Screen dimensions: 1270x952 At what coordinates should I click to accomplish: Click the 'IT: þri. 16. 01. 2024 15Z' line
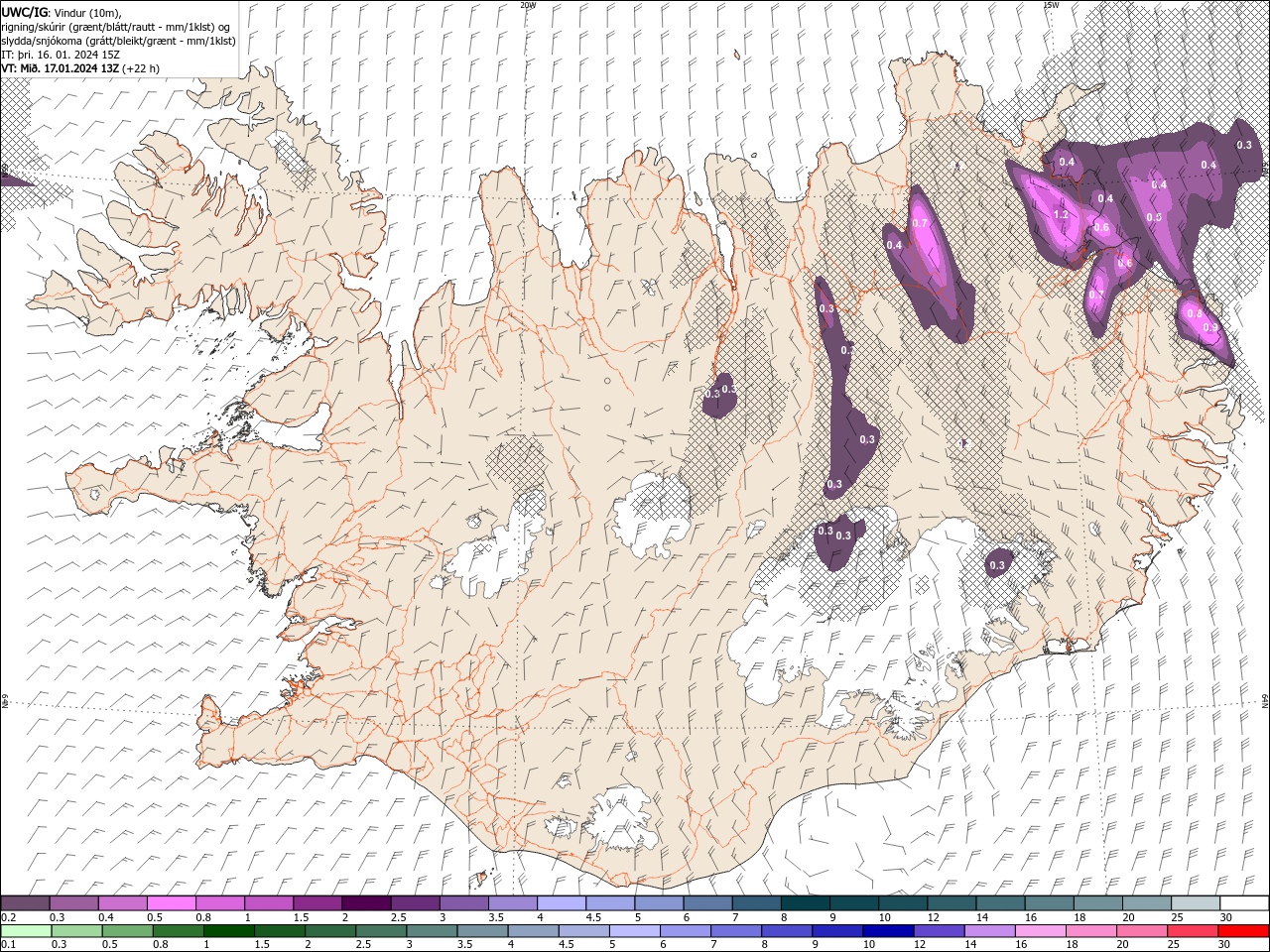pos(61,55)
